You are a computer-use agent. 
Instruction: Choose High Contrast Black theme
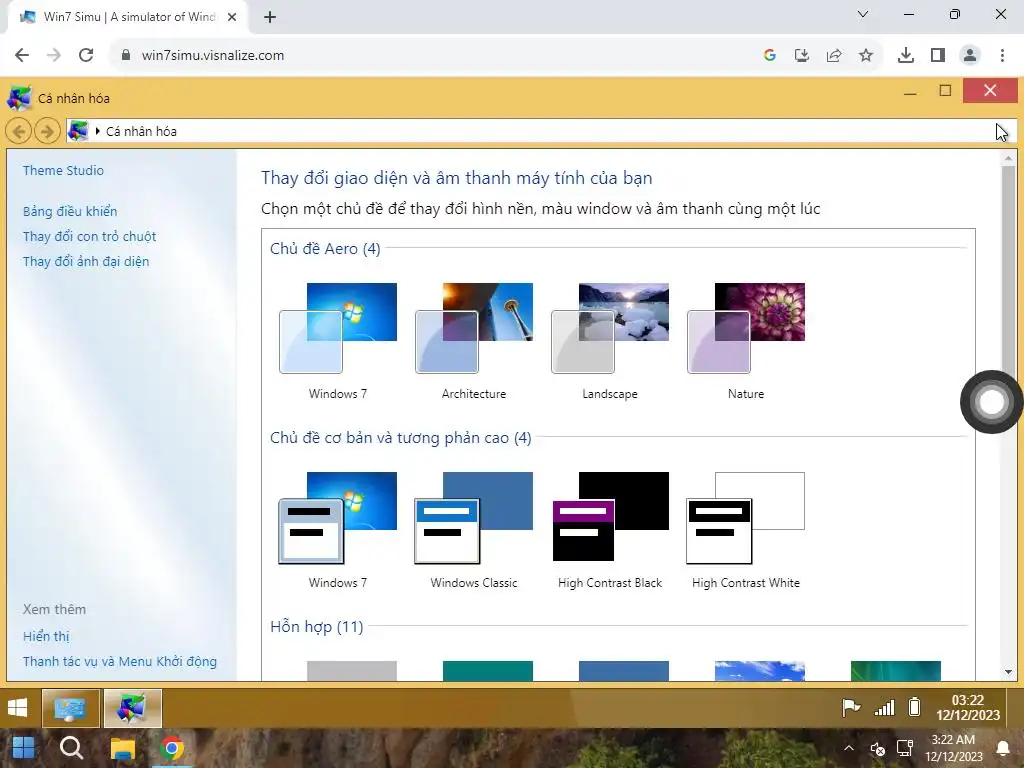610,530
